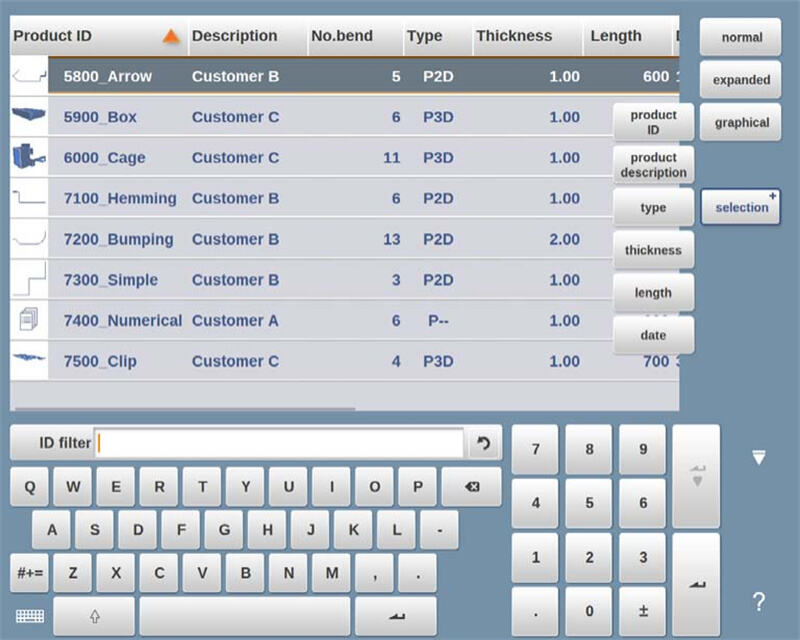Click the undo arrow beside ID filter
Viewport: 800px width, 640px height.
(x=485, y=443)
